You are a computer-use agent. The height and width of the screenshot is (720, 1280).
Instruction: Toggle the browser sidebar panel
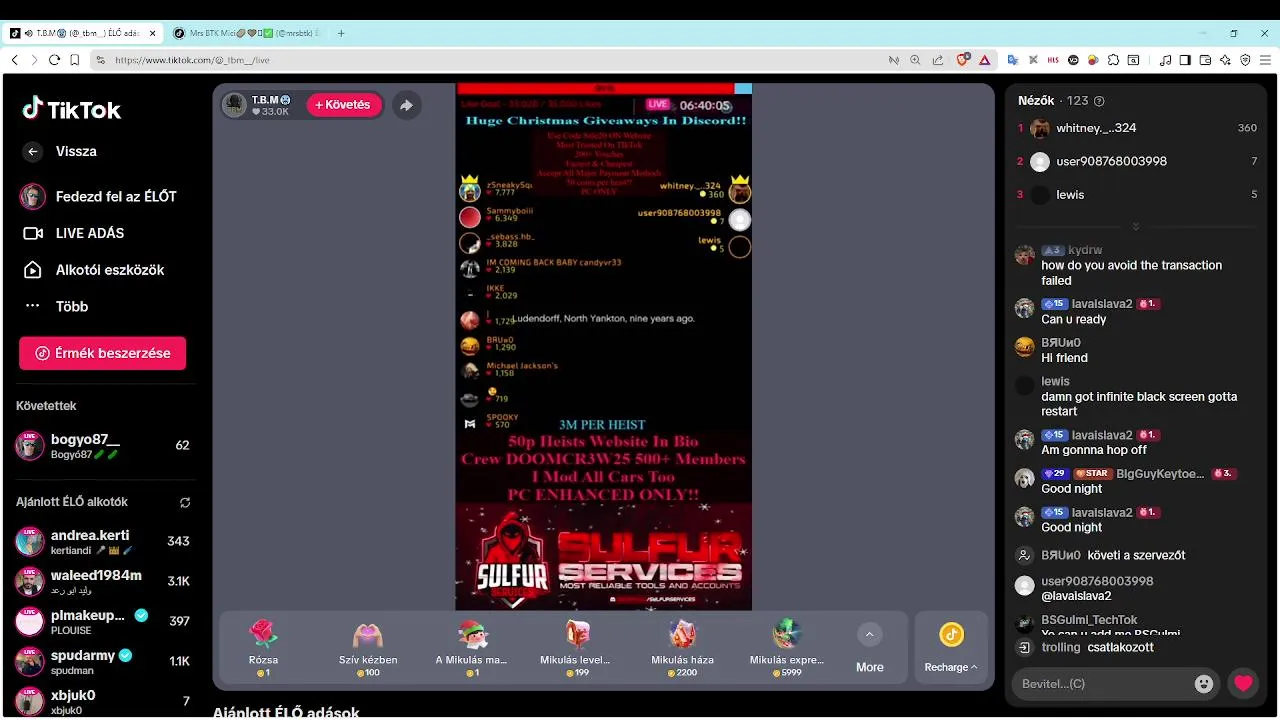point(1185,60)
